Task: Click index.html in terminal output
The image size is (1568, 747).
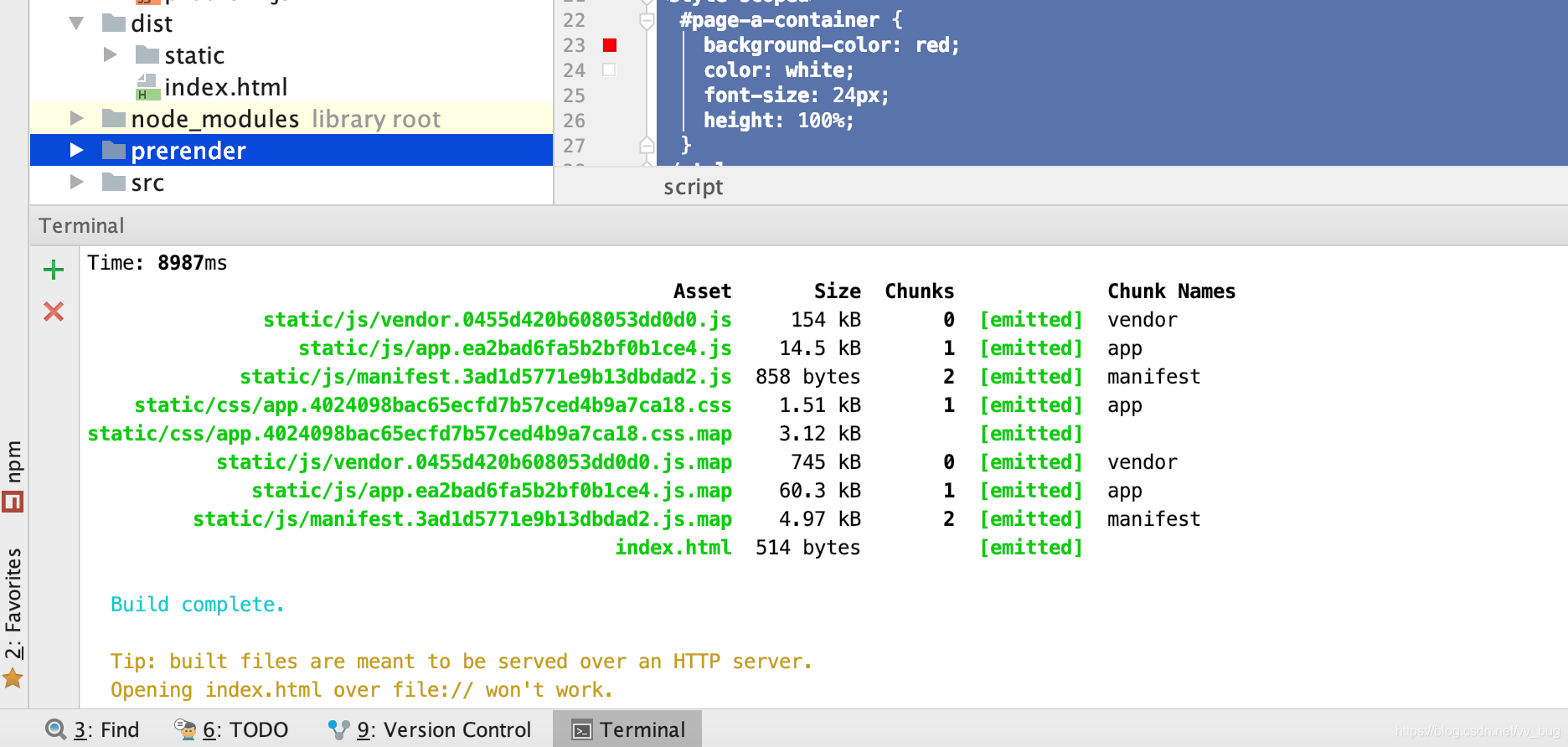Action: coord(673,548)
